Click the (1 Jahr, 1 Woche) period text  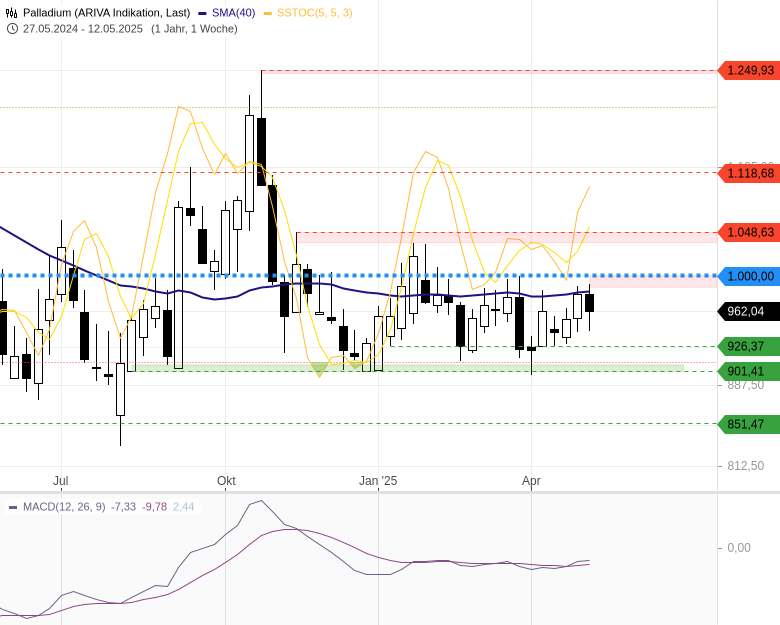195,29
